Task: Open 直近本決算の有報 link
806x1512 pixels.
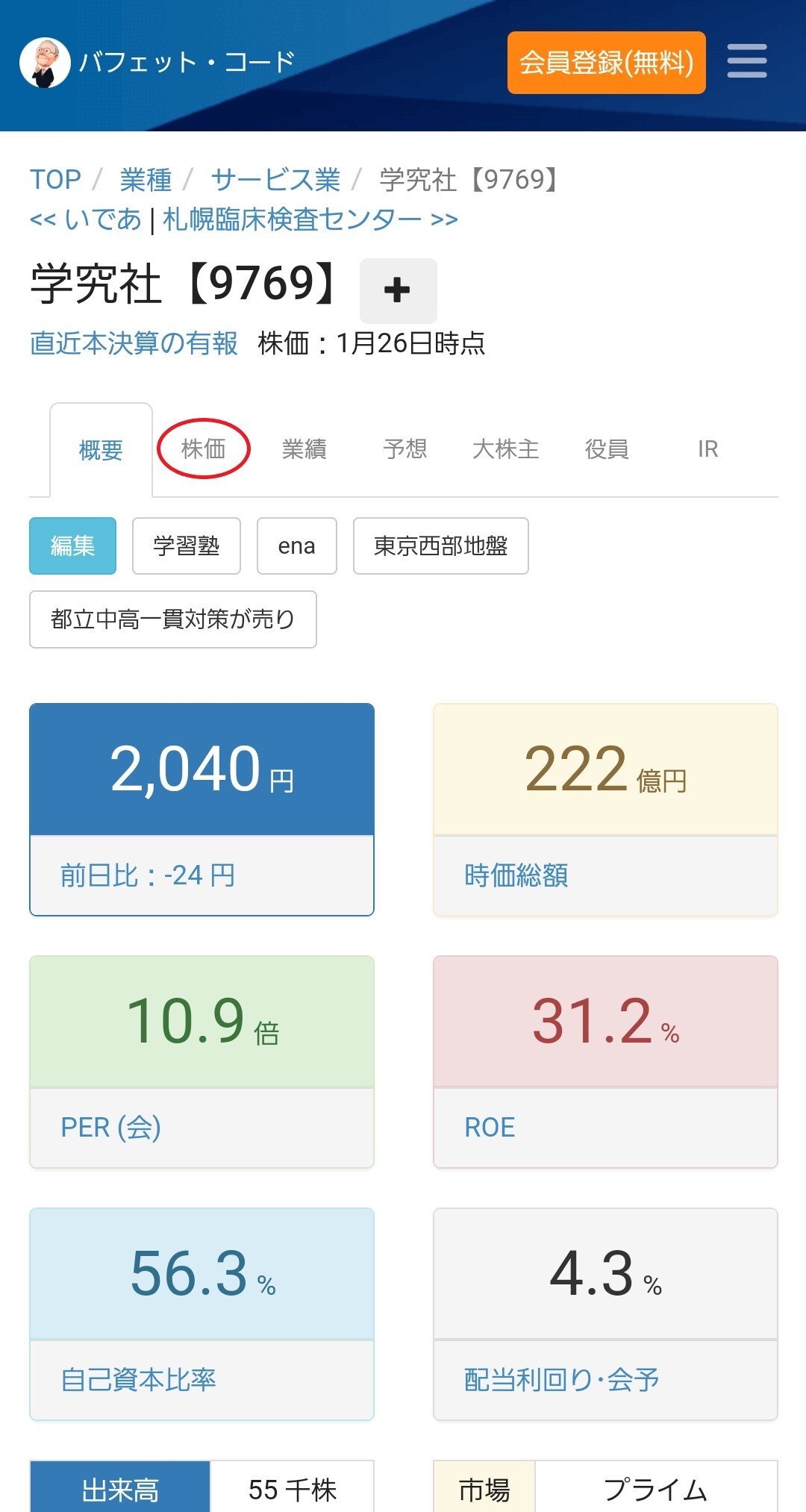Action: point(134,343)
